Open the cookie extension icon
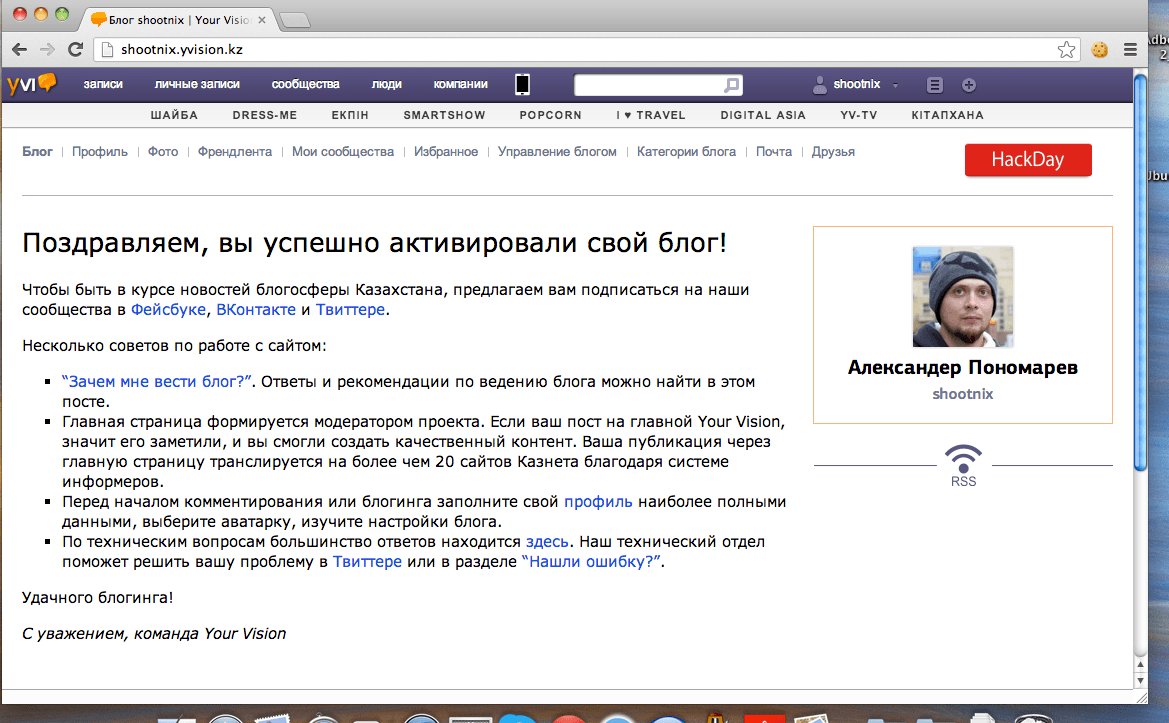The image size is (1169, 723). click(x=1100, y=49)
